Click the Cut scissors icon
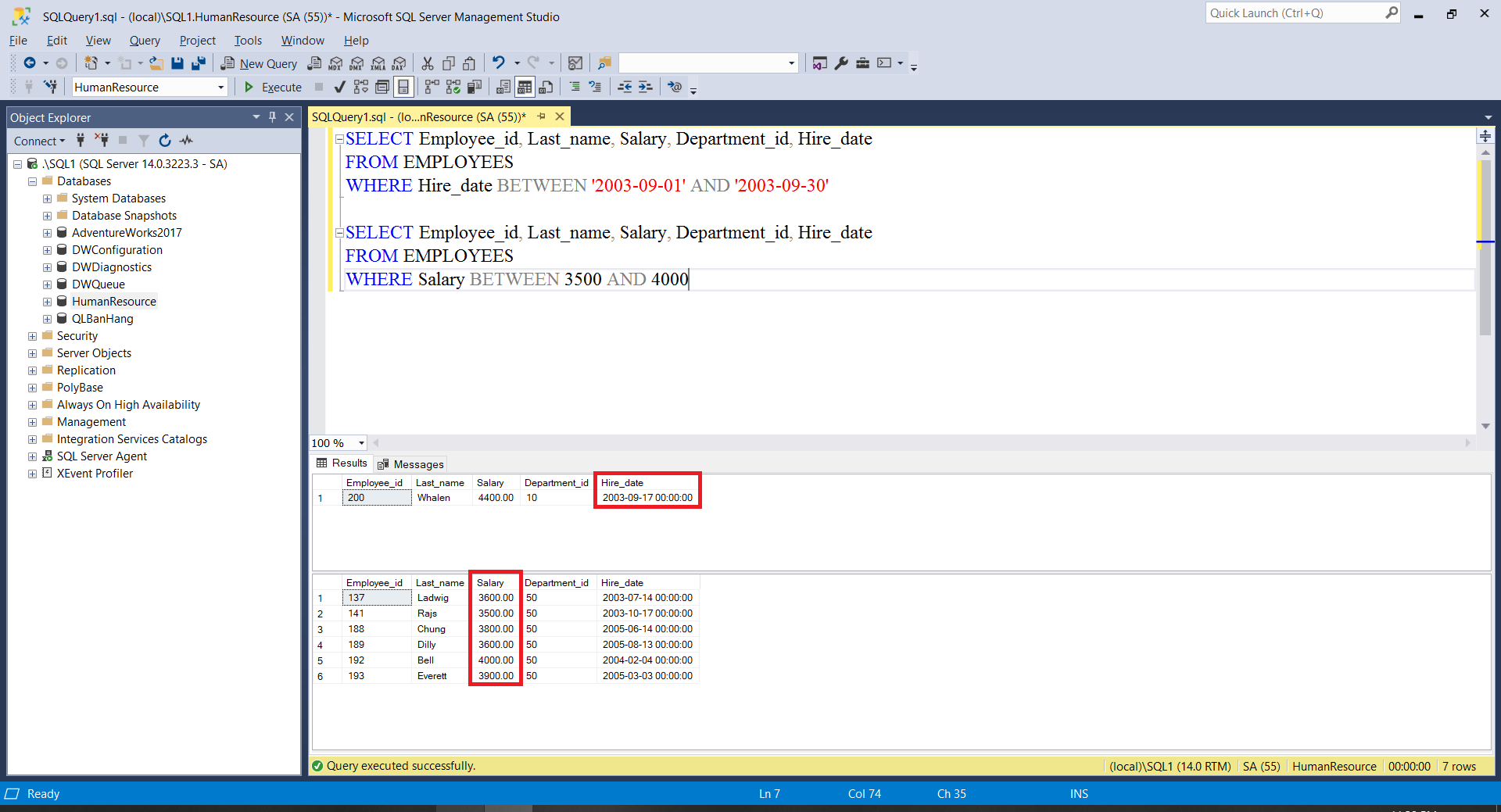Viewport: 1501px width, 812px height. pyautogui.click(x=428, y=63)
